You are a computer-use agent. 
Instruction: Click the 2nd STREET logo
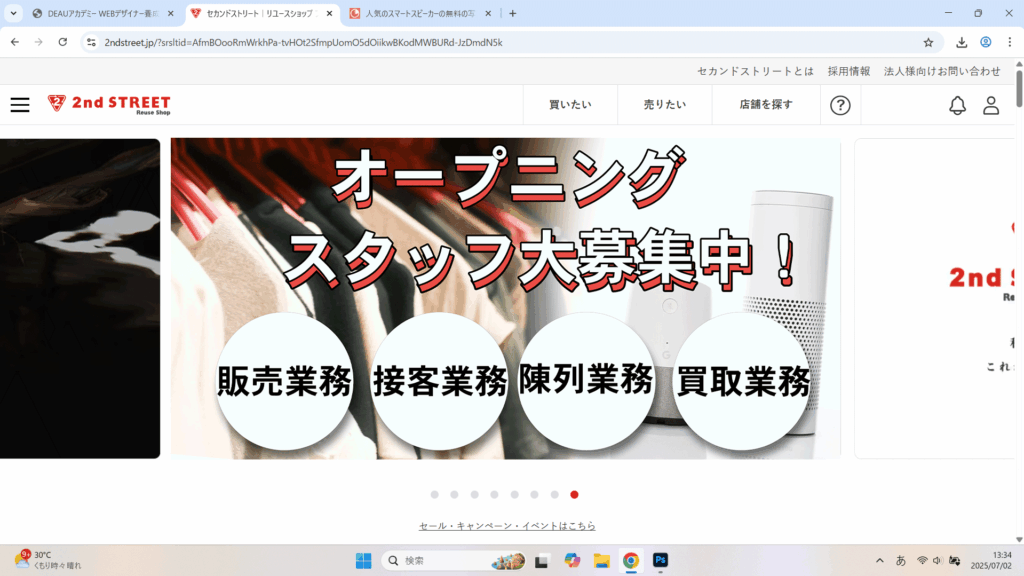[109, 105]
